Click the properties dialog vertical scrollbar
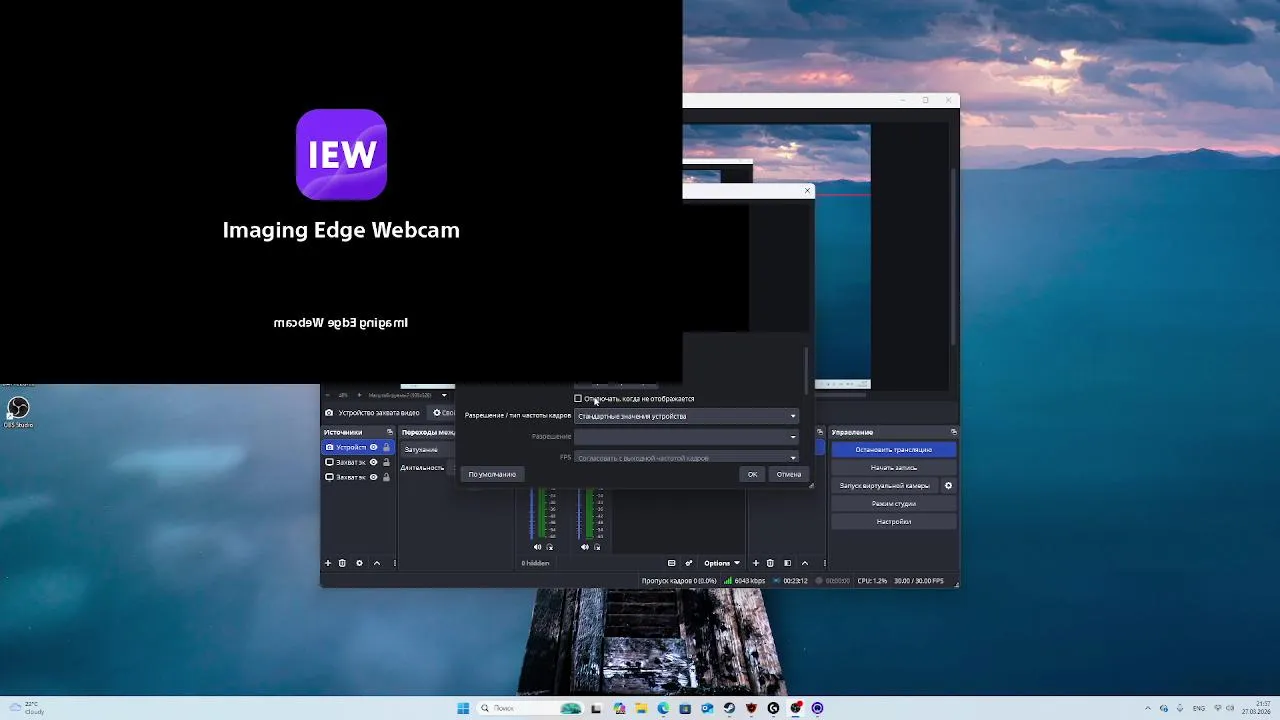The height and width of the screenshot is (720, 1280). tap(806, 370)
